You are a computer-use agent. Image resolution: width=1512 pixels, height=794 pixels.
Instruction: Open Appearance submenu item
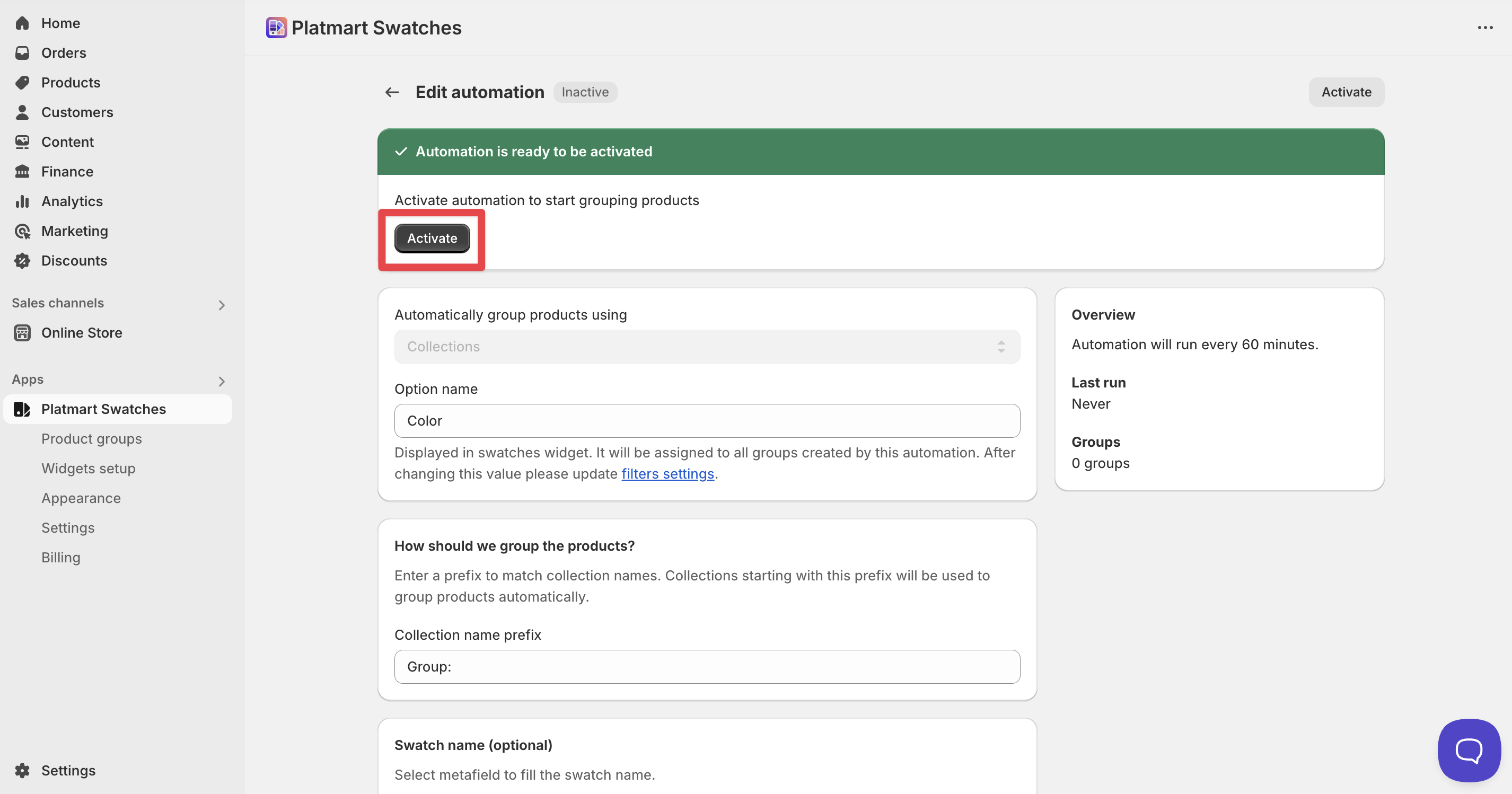[81, 498]
